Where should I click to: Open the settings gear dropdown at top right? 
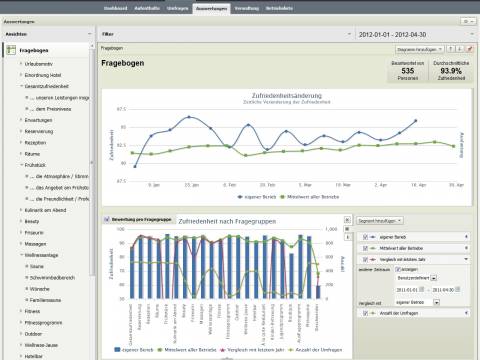pos(468,21)
